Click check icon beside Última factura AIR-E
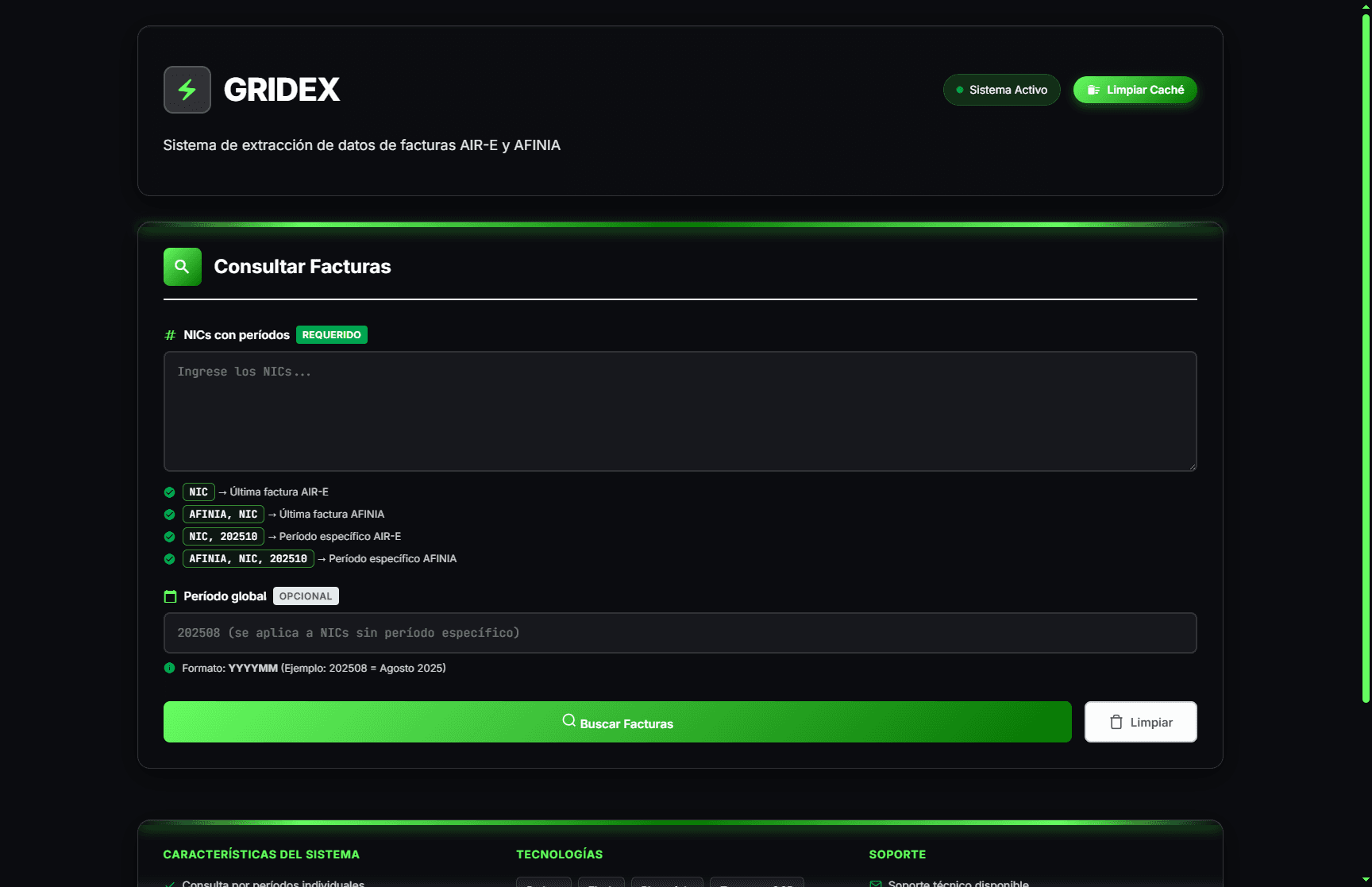The height and width of the screenshot is (887, 1372). 169,492
